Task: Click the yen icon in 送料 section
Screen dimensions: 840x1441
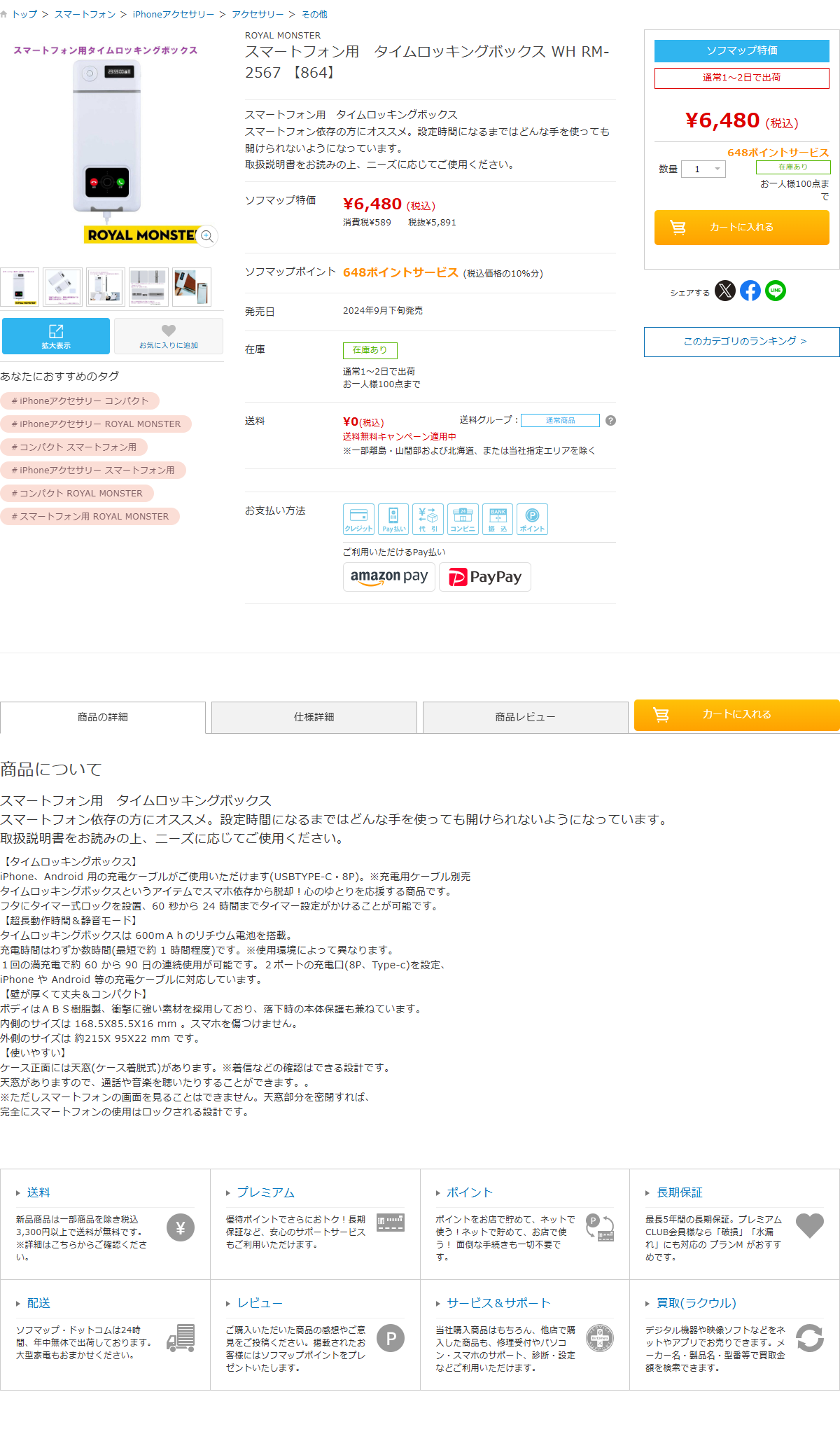Action: click(x=181, y=1227)
